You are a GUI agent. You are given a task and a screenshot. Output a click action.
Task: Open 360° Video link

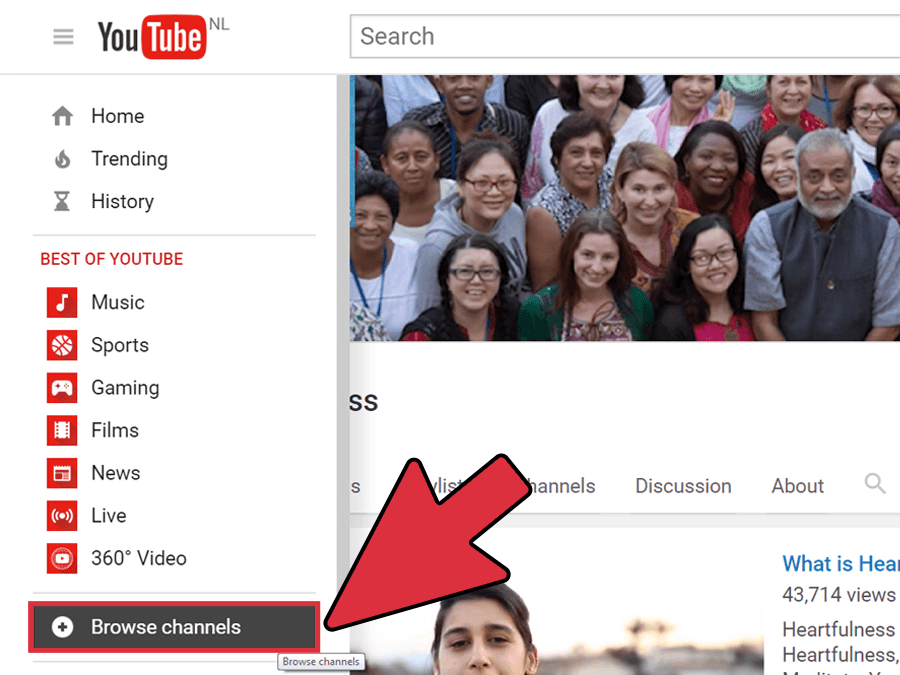(139, 558)
